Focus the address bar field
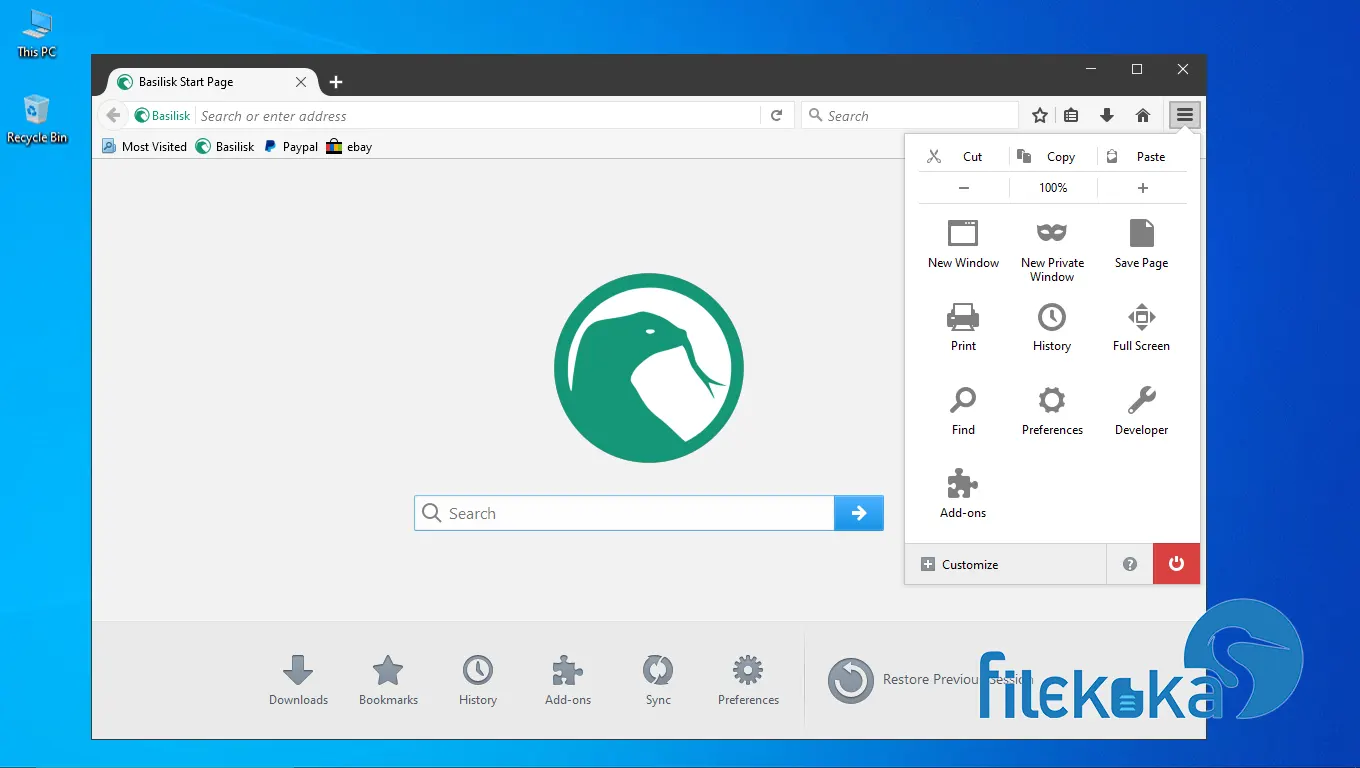Viewport: 1360px width, 768px height. (x=478, y=116)
